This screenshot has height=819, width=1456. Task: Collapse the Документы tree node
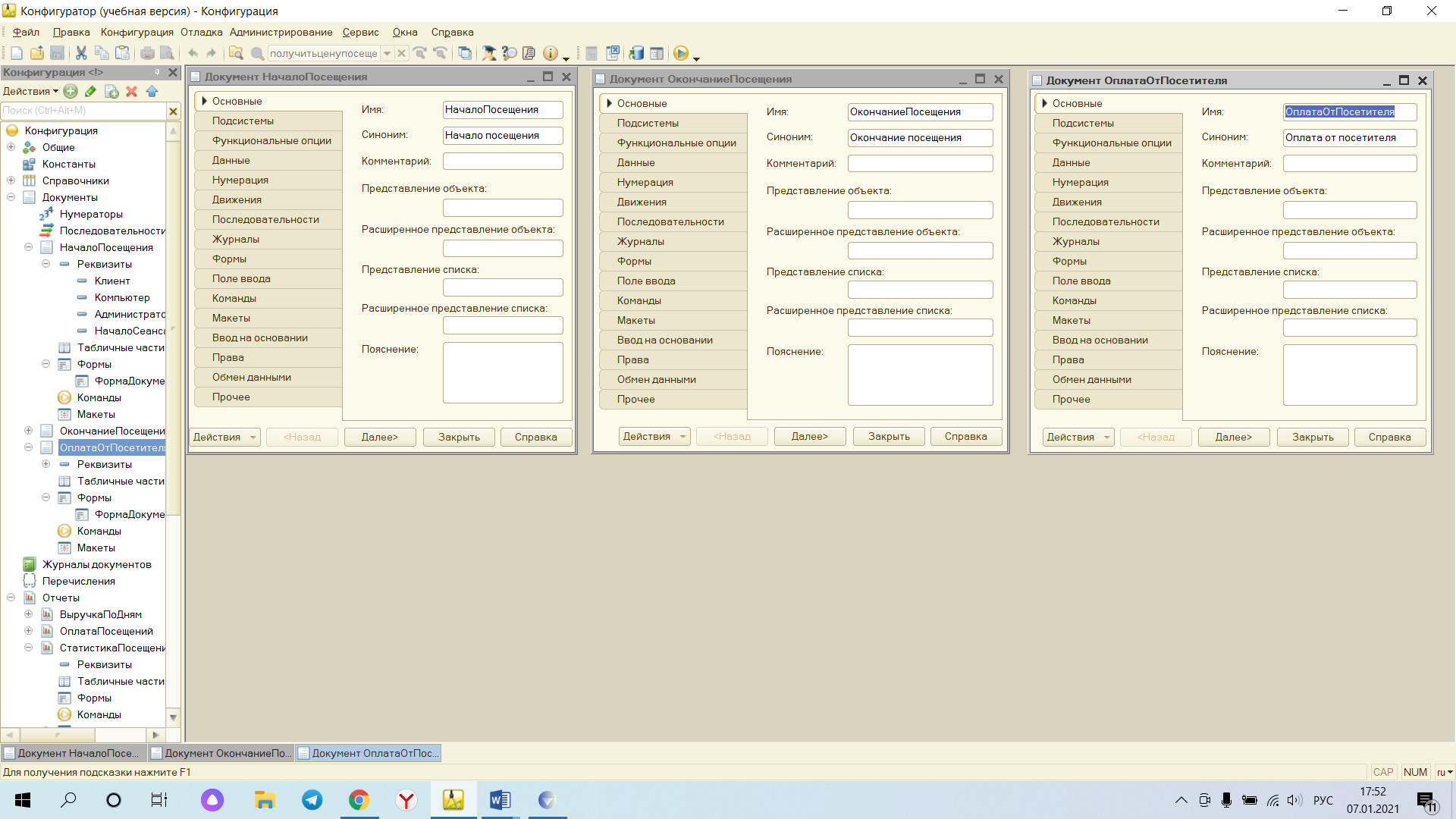tap(11, 197)
